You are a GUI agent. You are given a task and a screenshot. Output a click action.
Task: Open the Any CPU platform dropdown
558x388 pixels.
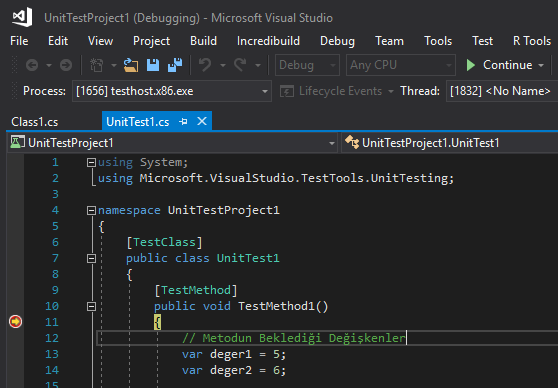[401, 65]
